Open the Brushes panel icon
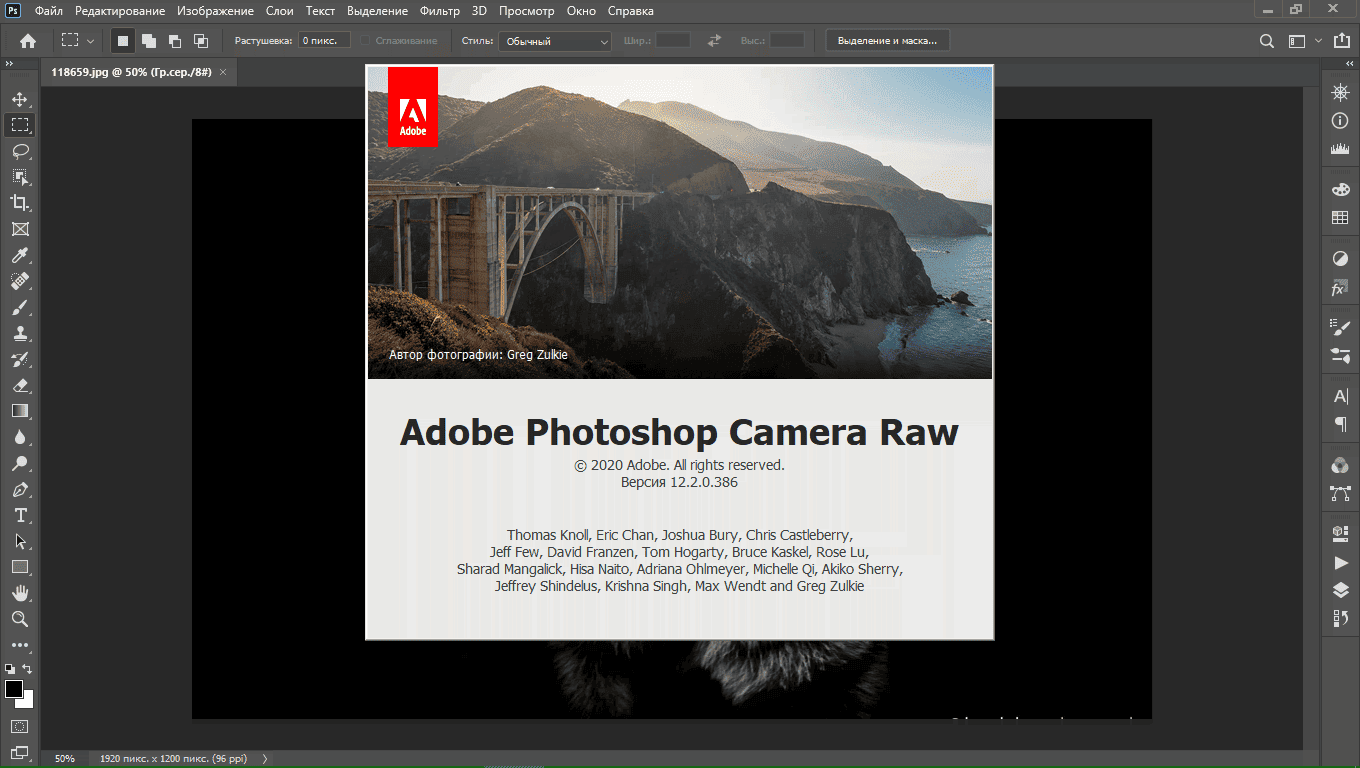1360x768 pixels. coord(1340,354)
